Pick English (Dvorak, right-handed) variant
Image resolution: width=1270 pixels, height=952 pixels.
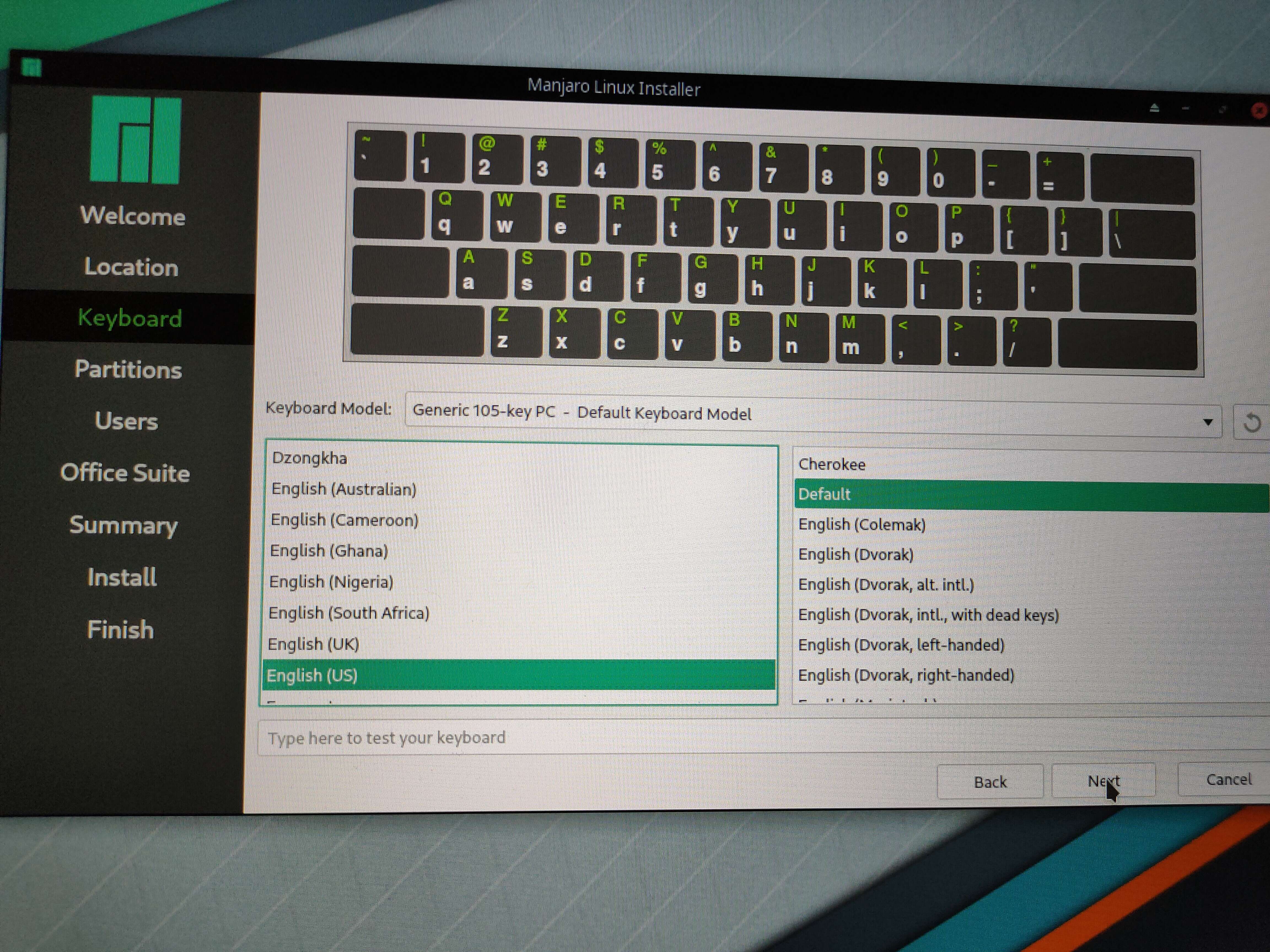pyautogui.click(x=1032, y=675)
